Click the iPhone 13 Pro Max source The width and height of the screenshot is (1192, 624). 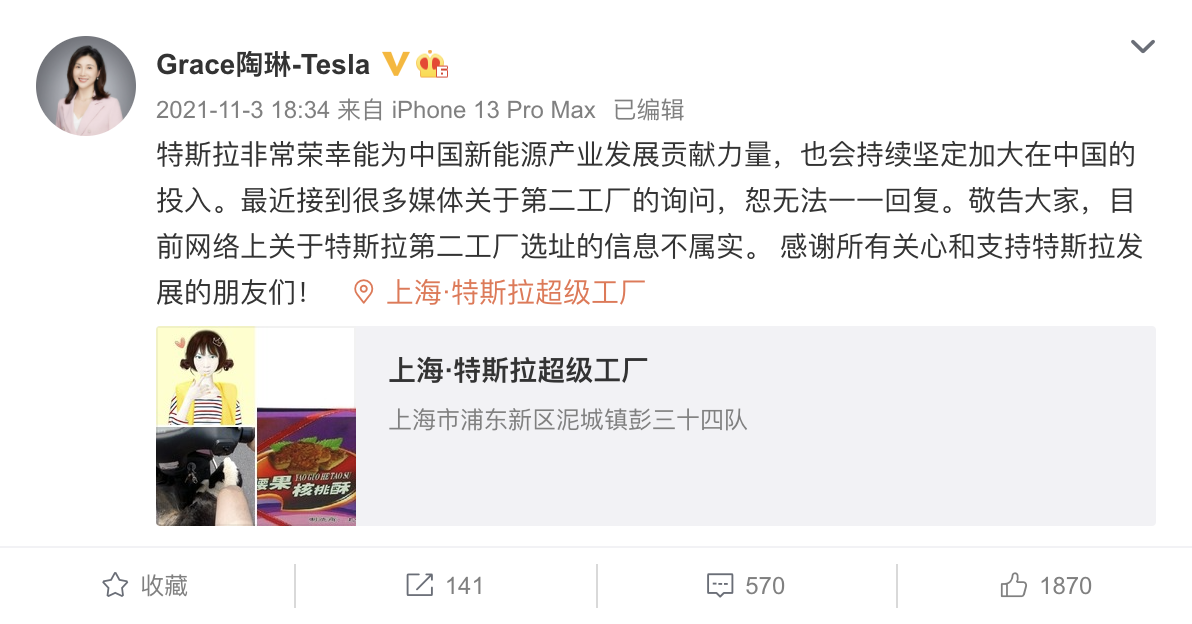click(493, 110)
